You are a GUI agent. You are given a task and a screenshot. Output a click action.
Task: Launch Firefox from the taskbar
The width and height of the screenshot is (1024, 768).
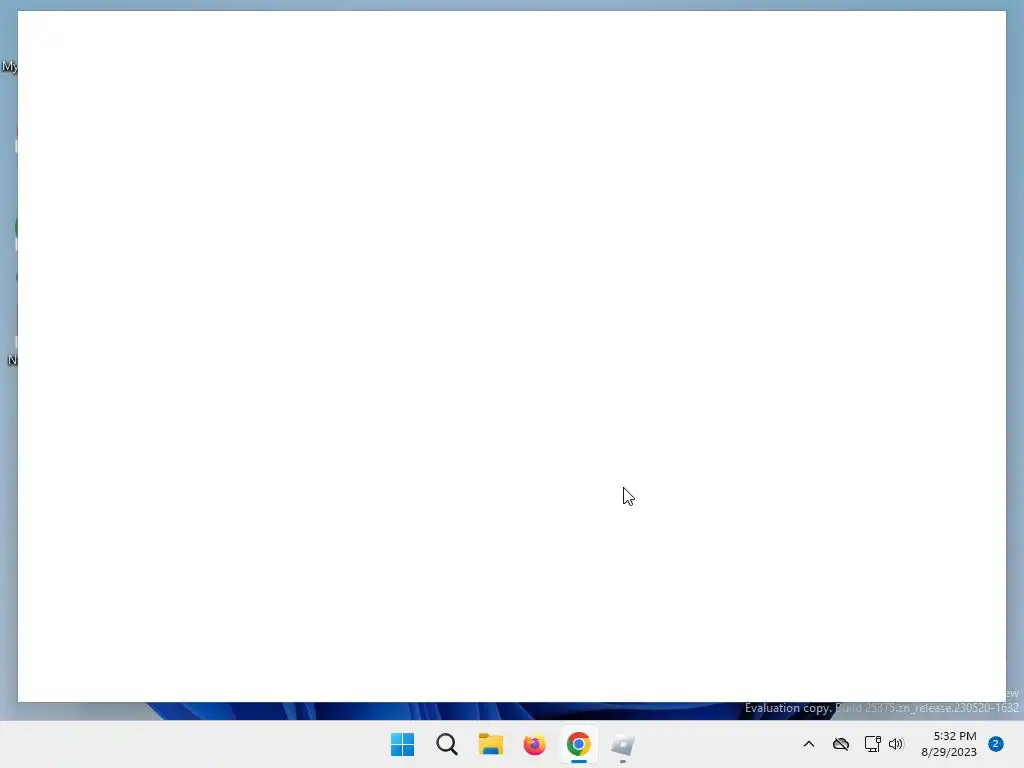pos(534,744)
